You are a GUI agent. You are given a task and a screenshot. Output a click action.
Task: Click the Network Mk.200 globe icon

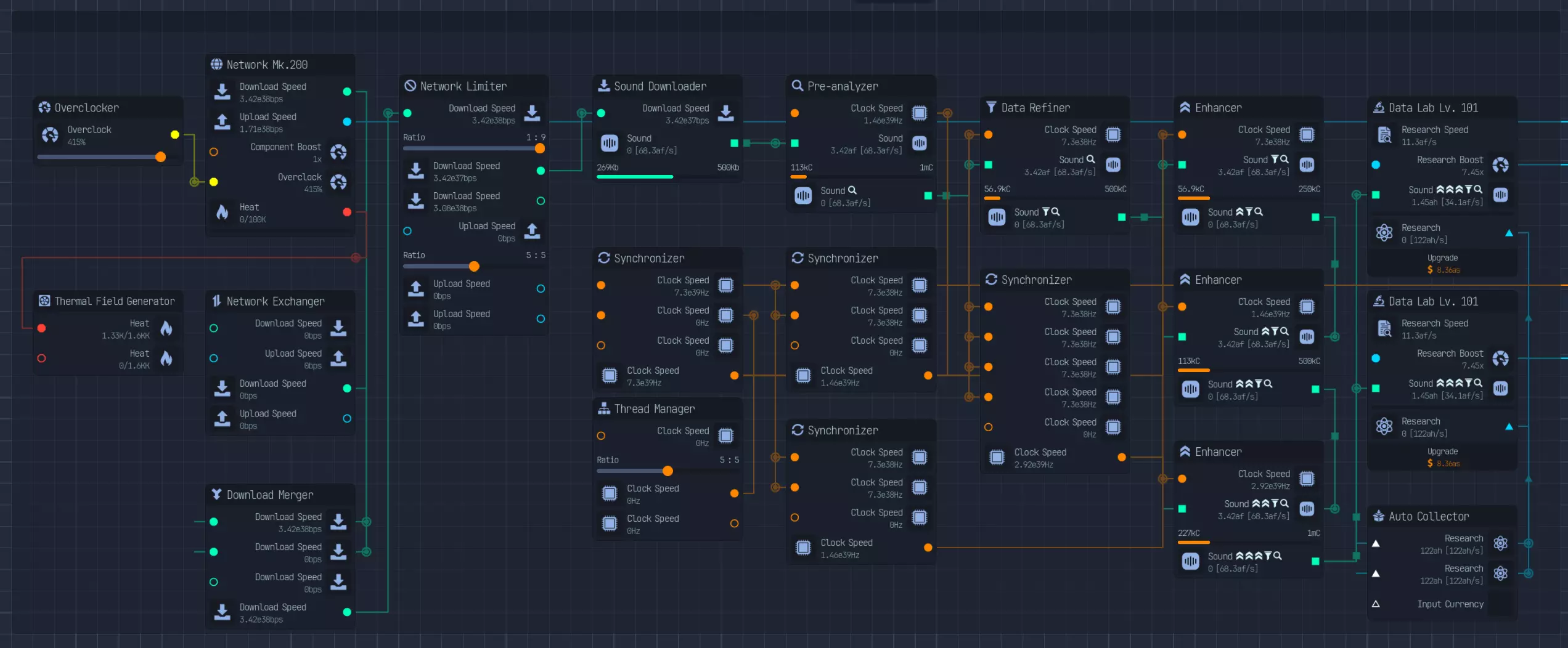tap(216, 64)
